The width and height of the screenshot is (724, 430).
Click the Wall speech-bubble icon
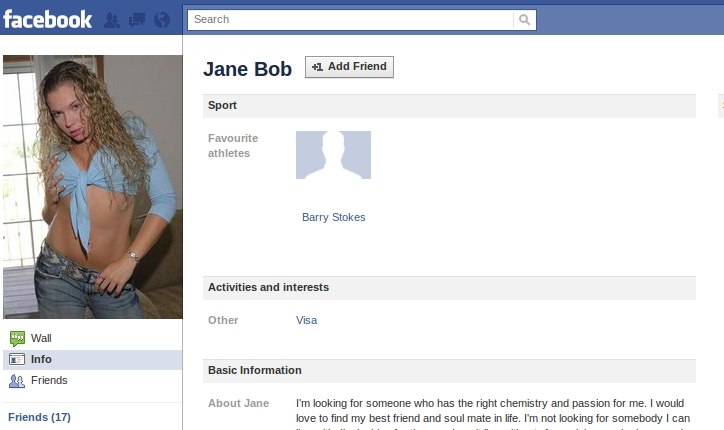[x=17, y=339]
